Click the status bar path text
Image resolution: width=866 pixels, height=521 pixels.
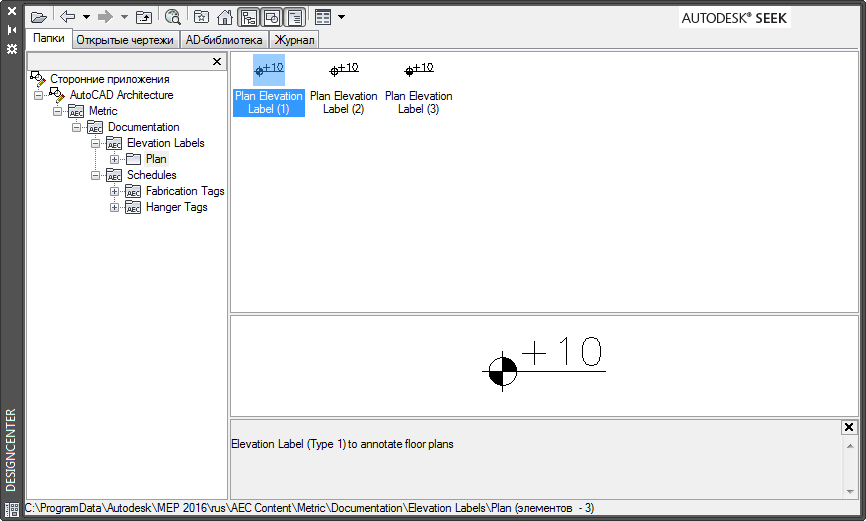click(309, 508)
